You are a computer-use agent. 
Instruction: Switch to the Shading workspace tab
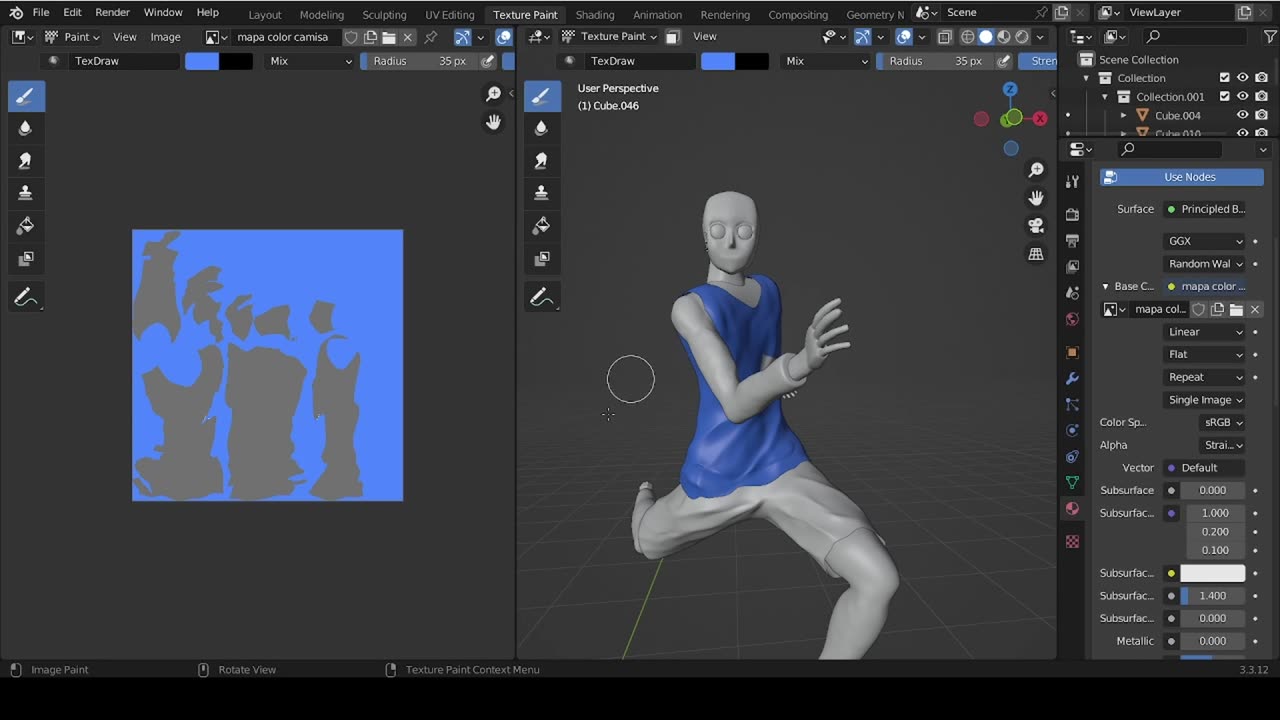(595, 14)
